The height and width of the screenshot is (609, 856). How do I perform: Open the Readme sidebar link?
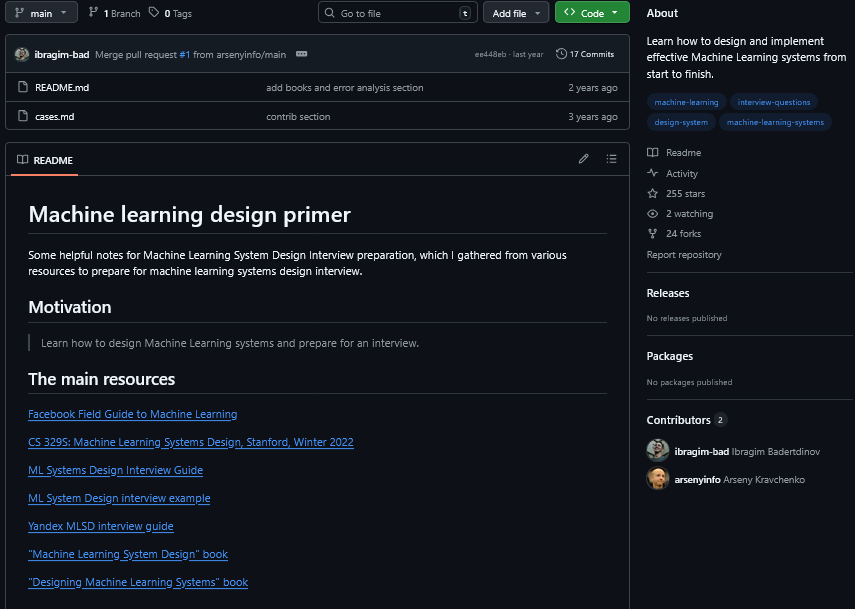(683, 153)
